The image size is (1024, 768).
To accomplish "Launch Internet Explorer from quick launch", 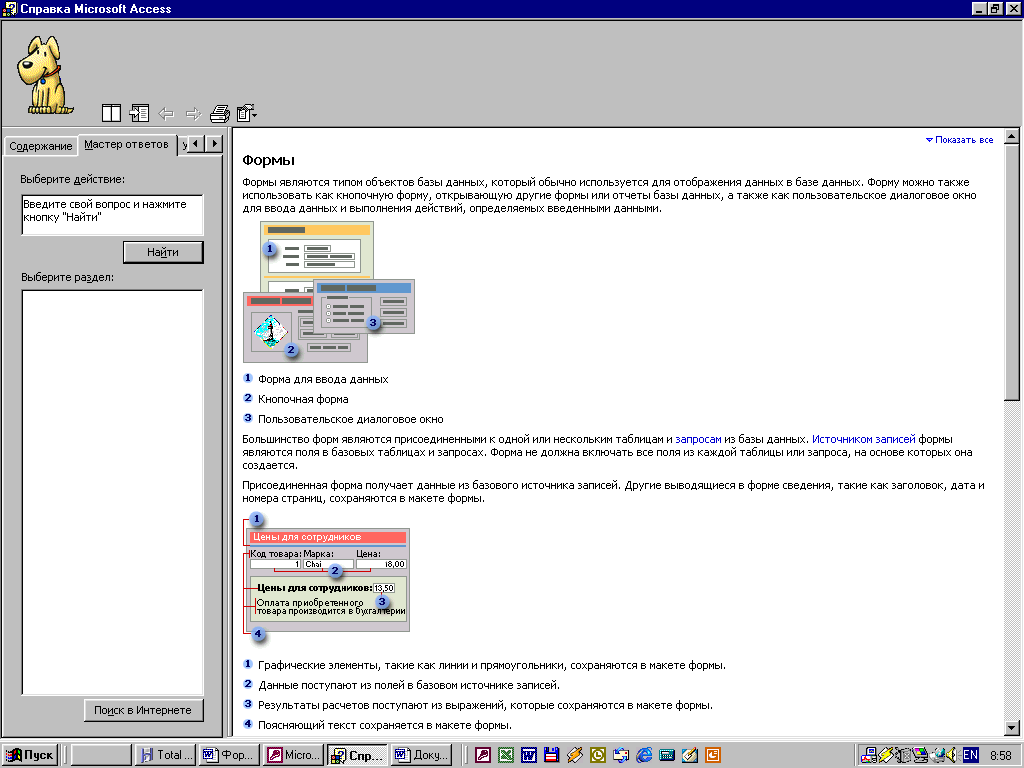I will coord(644,755).
